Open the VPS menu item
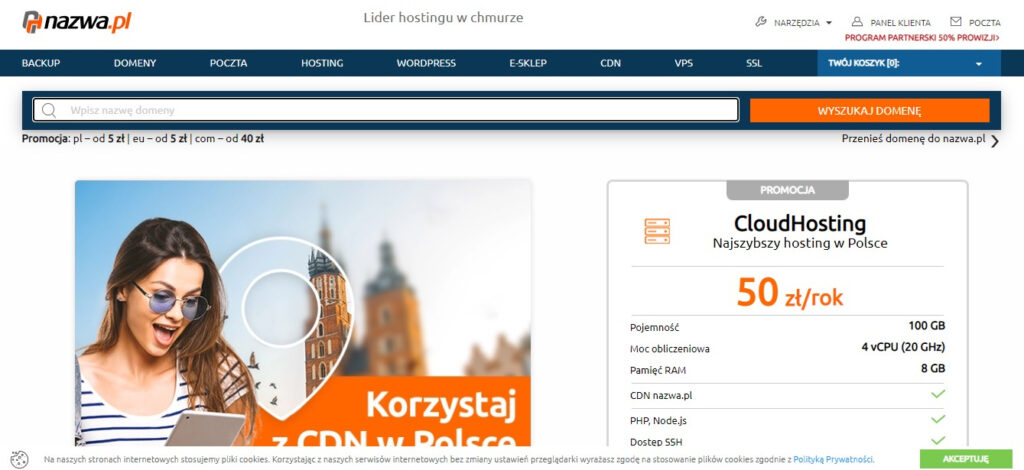 (683, 63)
